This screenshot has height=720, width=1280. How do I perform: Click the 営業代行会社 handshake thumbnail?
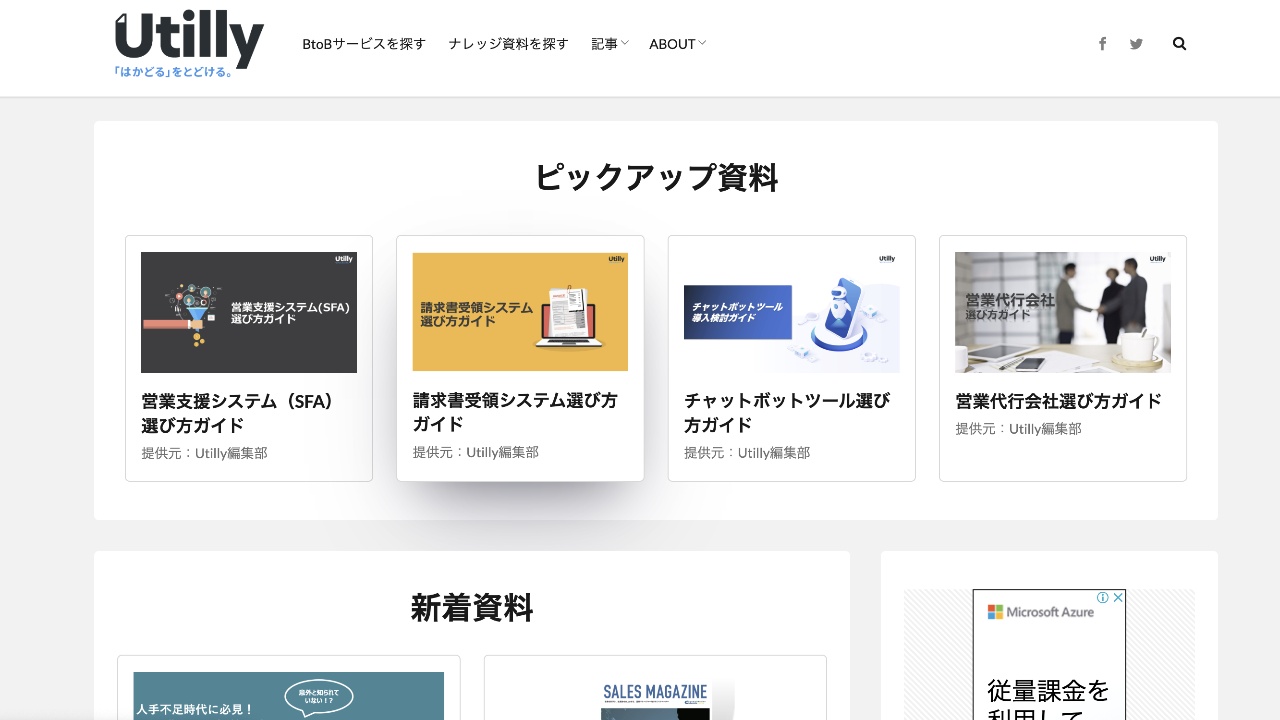[x=1062, y=312]
